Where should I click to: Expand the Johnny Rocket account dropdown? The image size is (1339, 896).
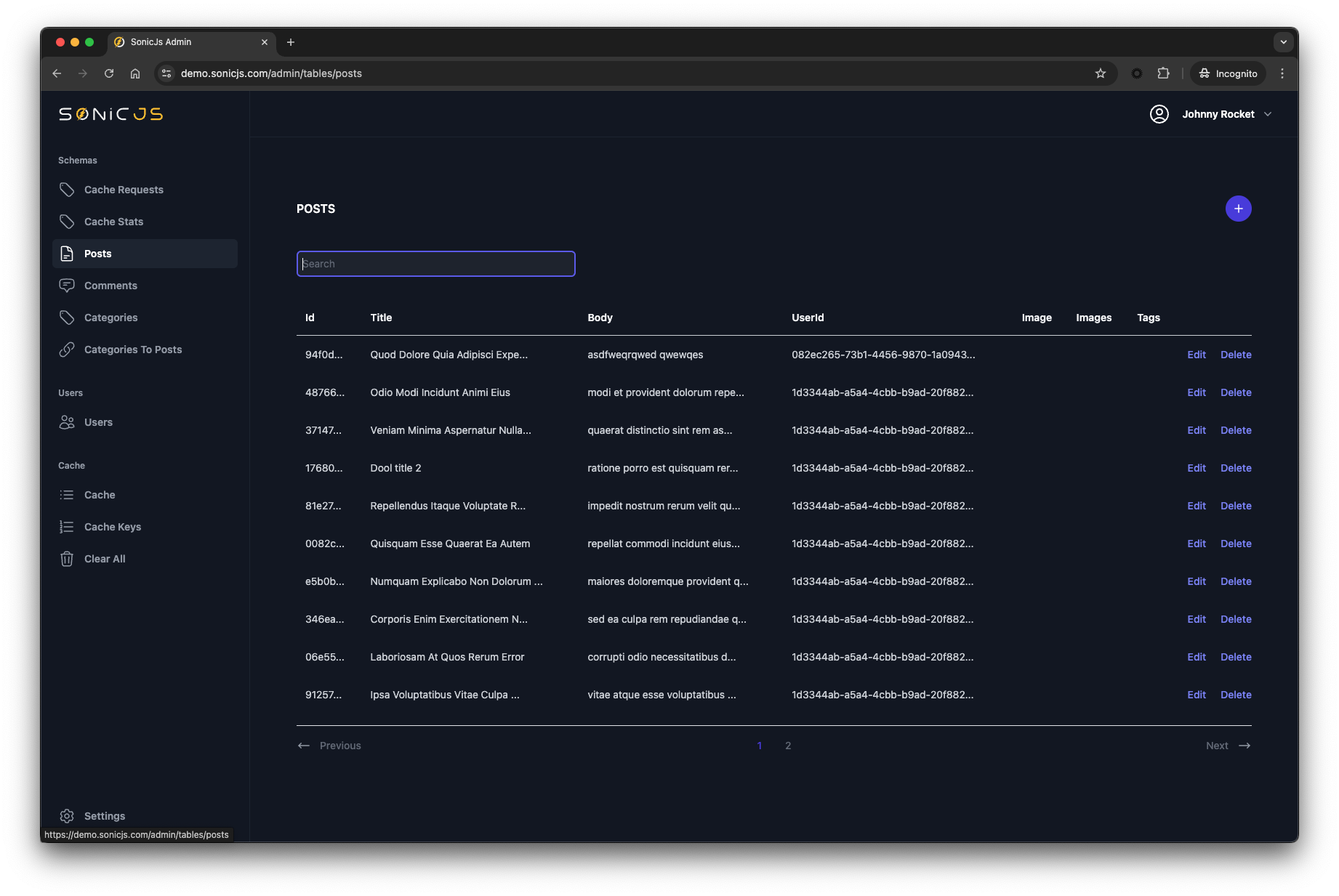click(1269, 114)
